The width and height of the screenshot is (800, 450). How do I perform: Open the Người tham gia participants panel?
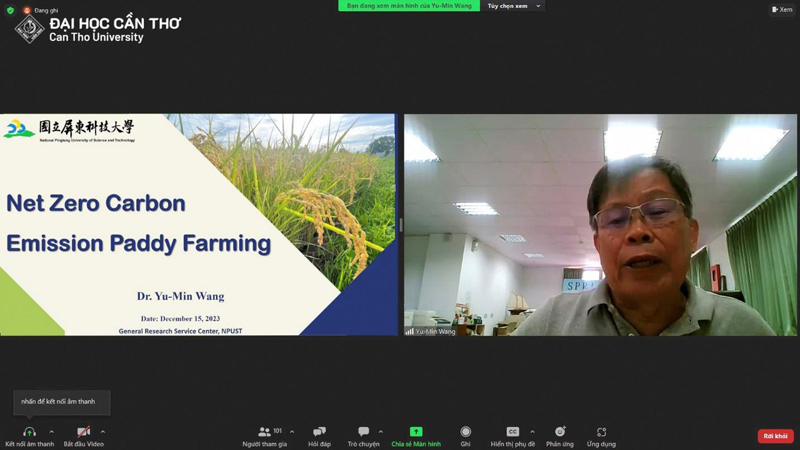[264, 432]
